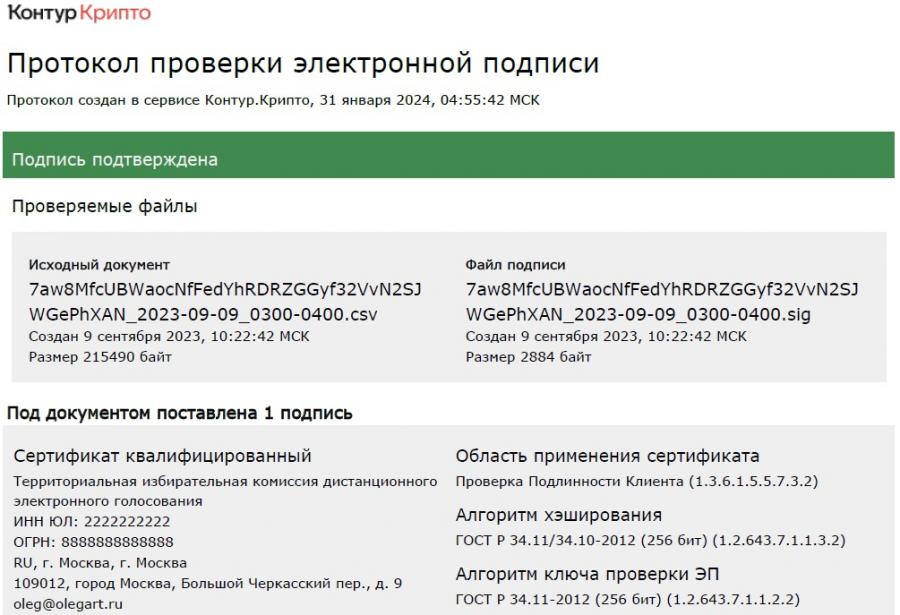Click the Размер 215490 байт text
The height and width of the screenshot is (615, 900).
(100, 357)
